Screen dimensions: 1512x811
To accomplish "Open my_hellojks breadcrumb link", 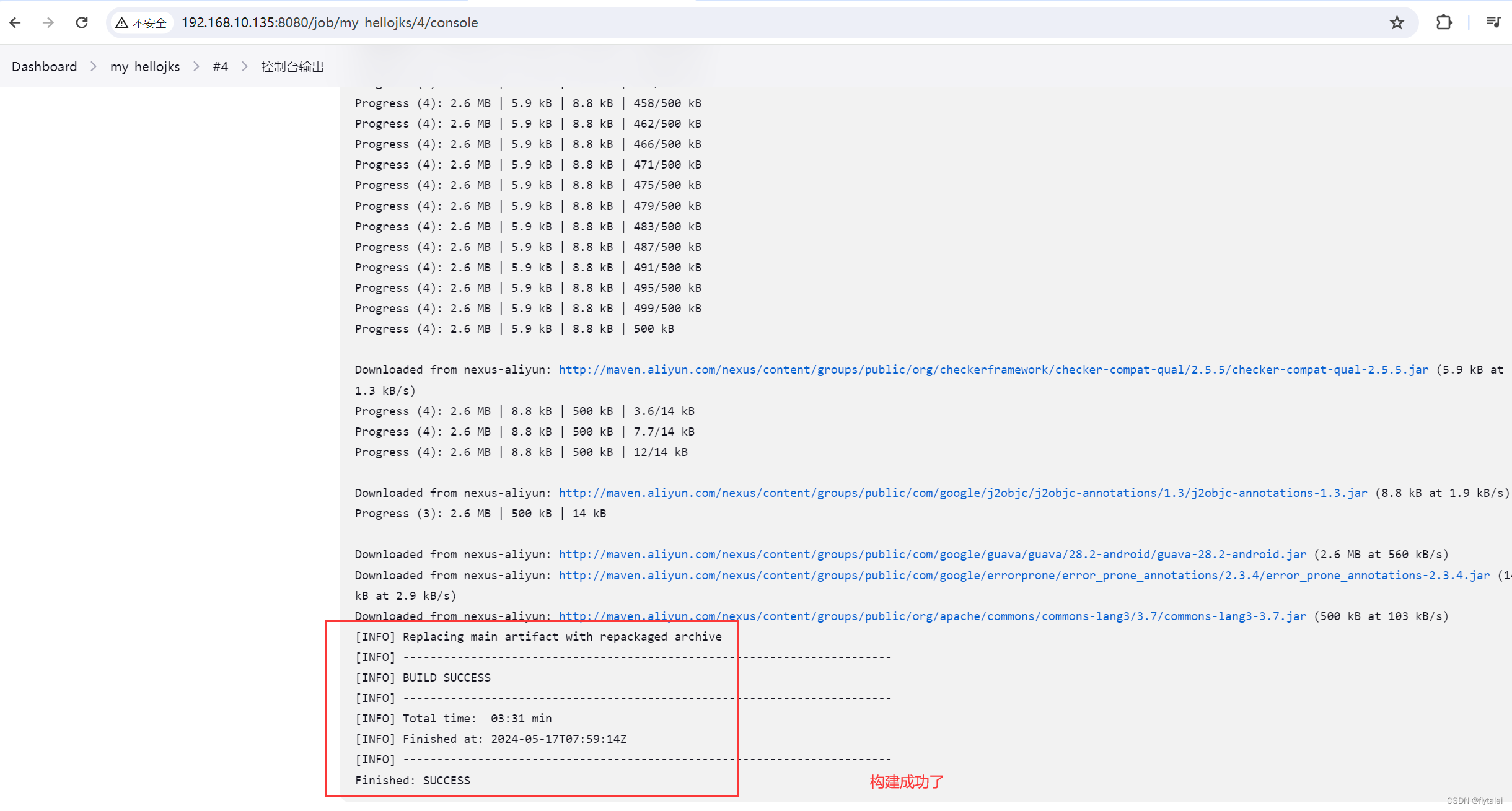I will click(145, 66).
